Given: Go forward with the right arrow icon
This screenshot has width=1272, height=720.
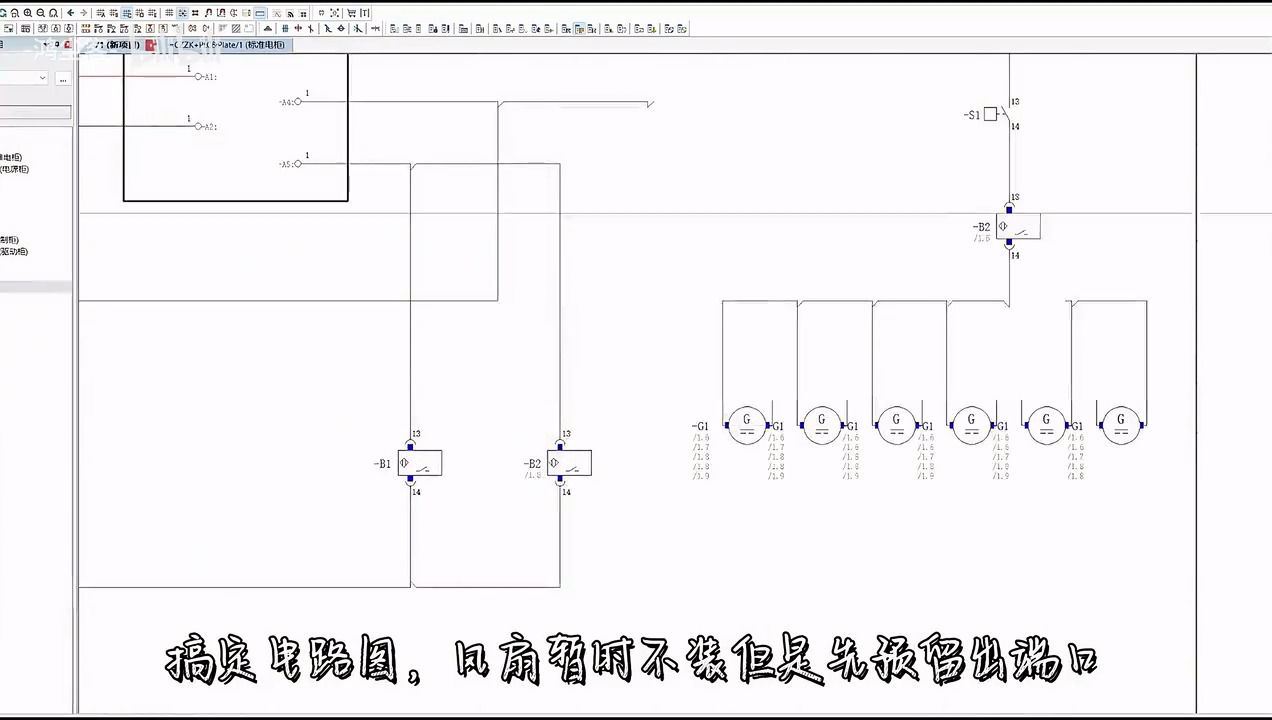Looking at the screenshot, I should pyautogui.click(x=83, y=13).
